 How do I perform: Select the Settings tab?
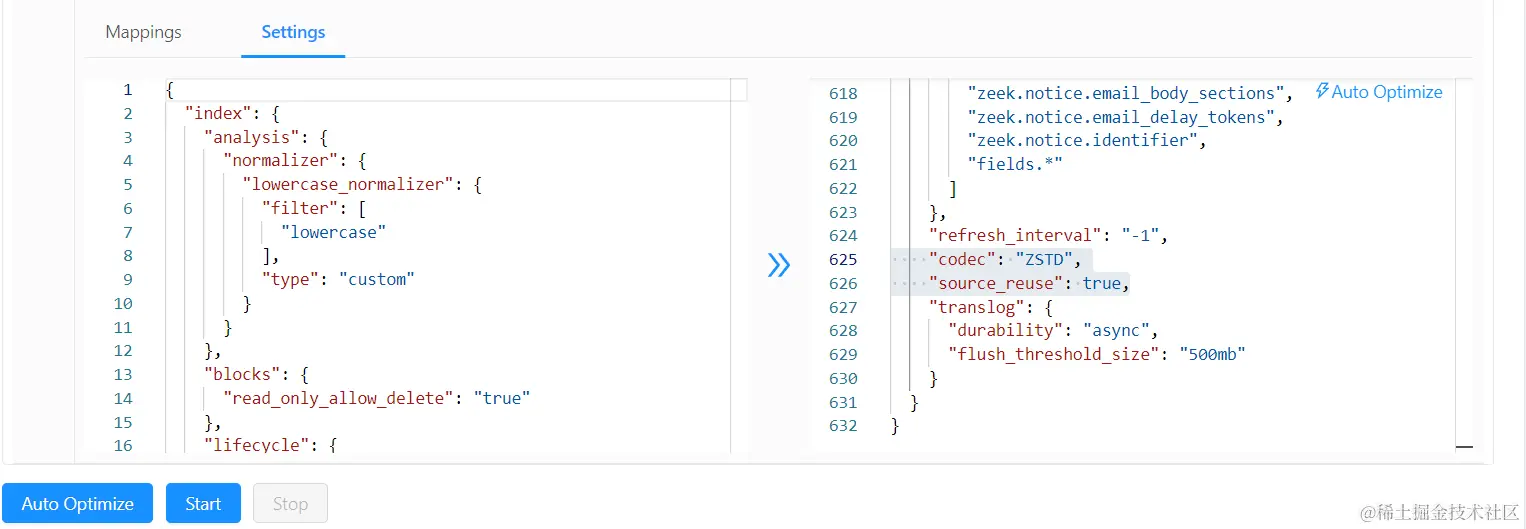(293, 32)
